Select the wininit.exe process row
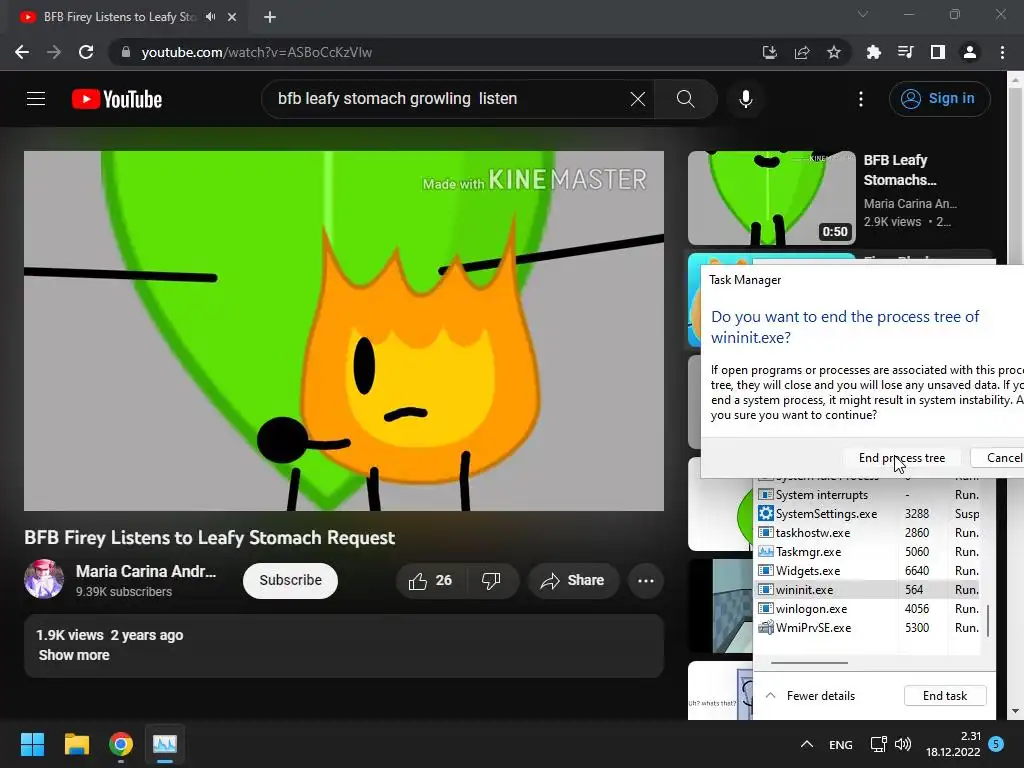This screenshot has height=768, width=1024. [x=869, y=590]
